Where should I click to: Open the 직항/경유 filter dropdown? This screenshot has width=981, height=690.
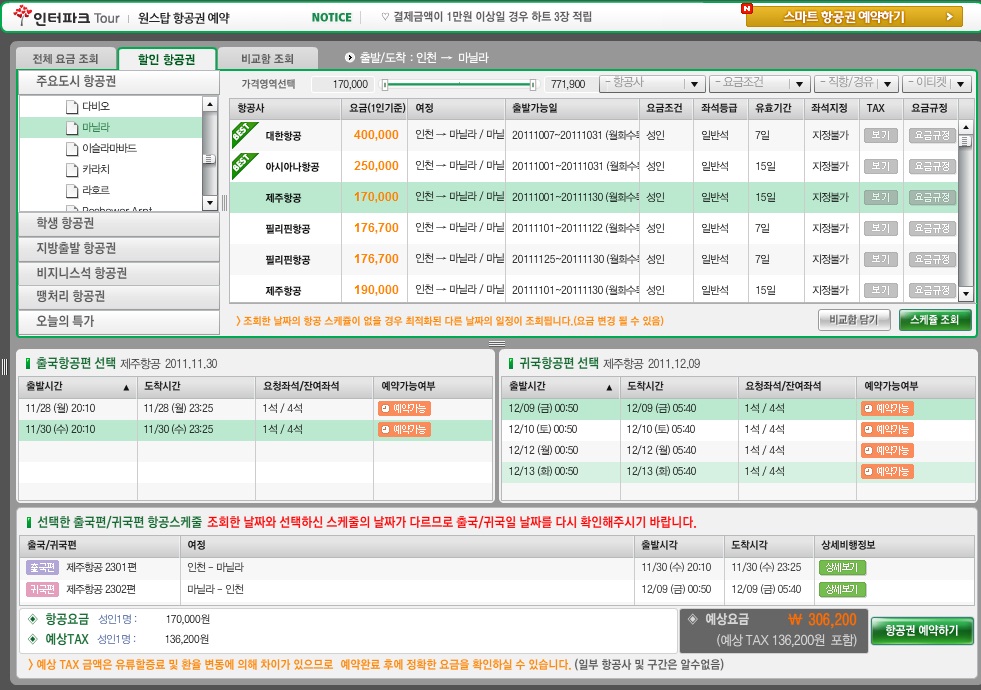pyautogui.click(x=856, y=83)
